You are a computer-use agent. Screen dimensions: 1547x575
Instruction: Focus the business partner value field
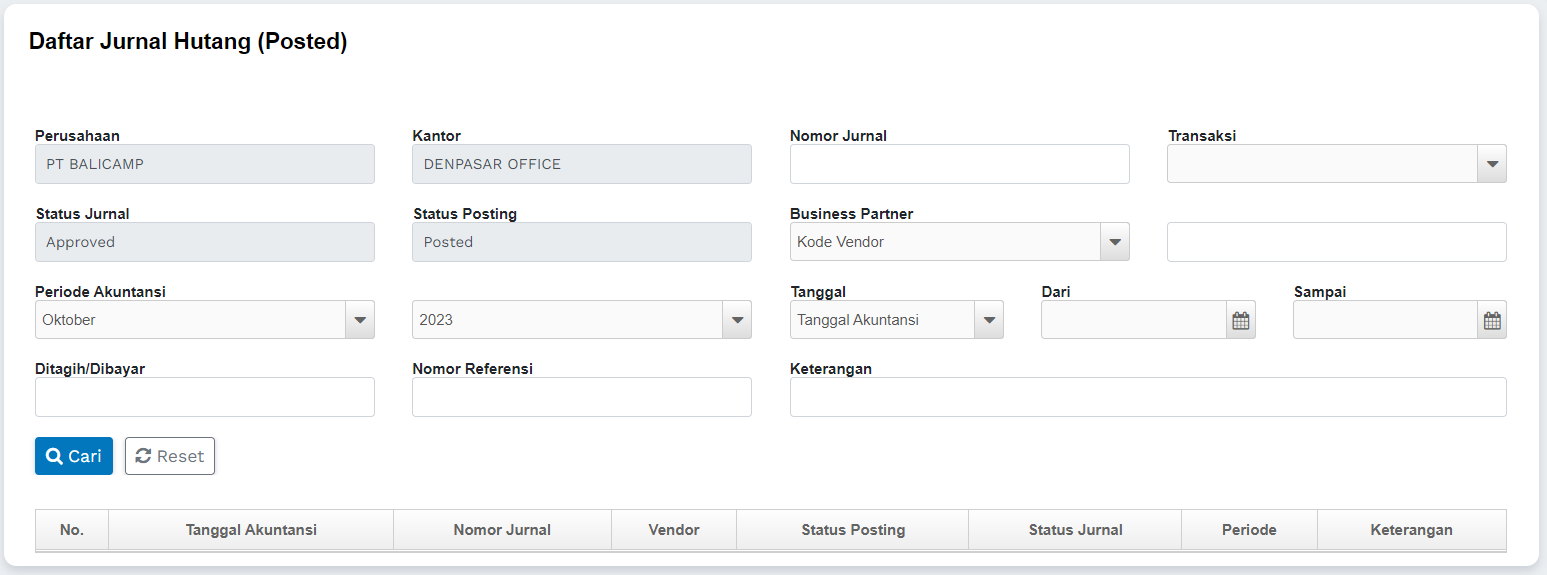click(x=1336, y=242)
